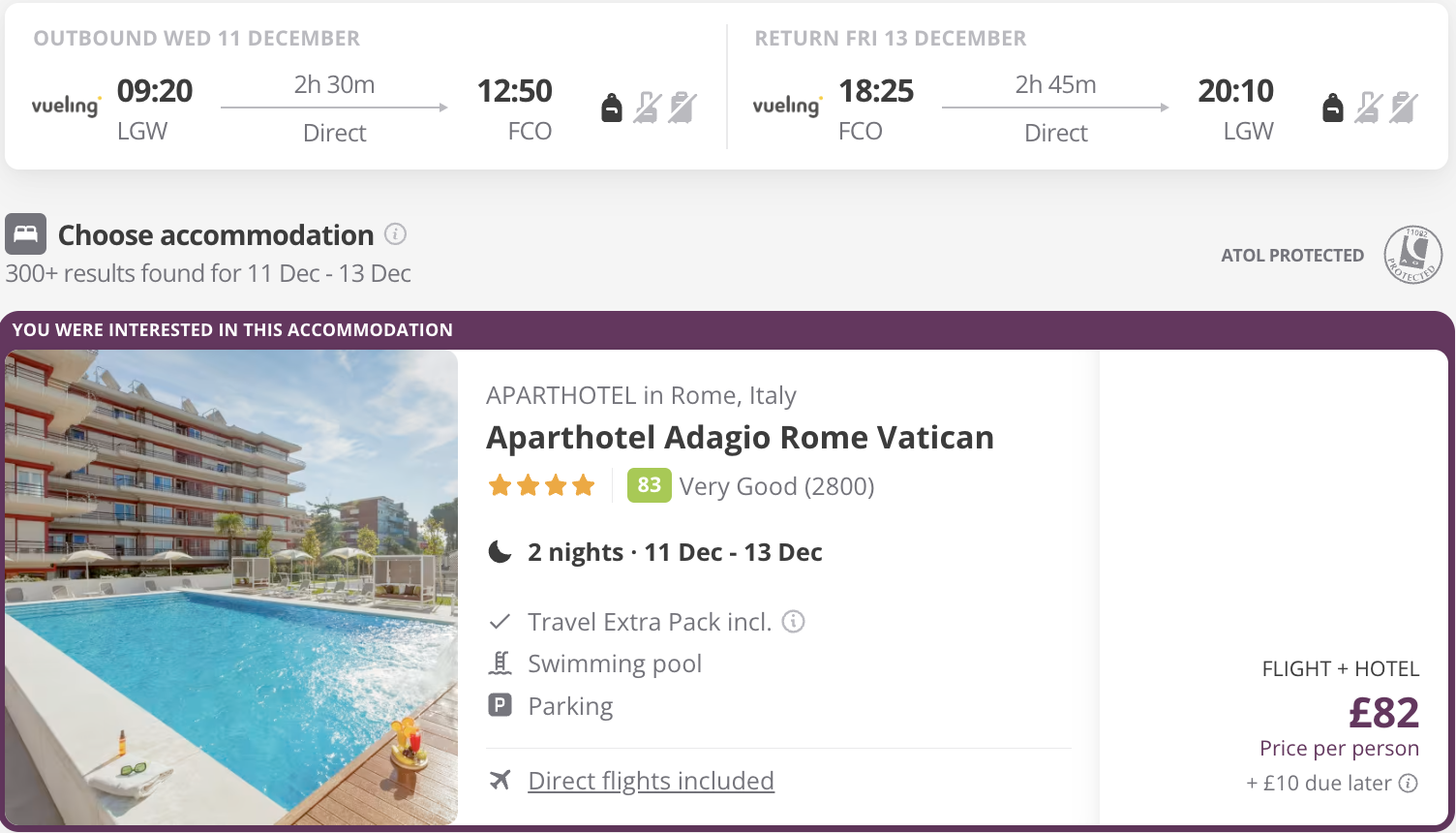Open Aparthotel Adagio Rome Vatican title
1456x833 pixels.
(740, 438)
